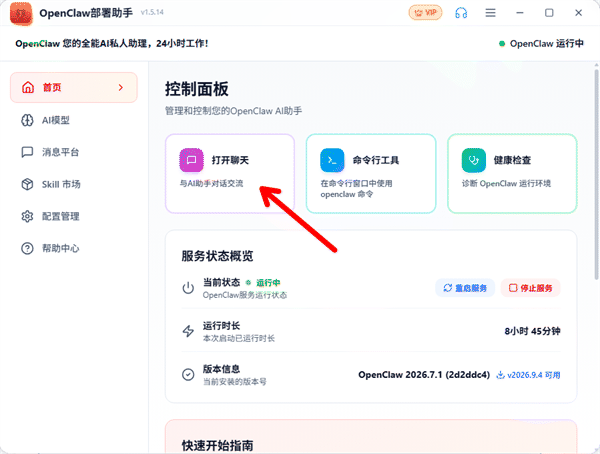Click the house icon beside 首页

28,87
